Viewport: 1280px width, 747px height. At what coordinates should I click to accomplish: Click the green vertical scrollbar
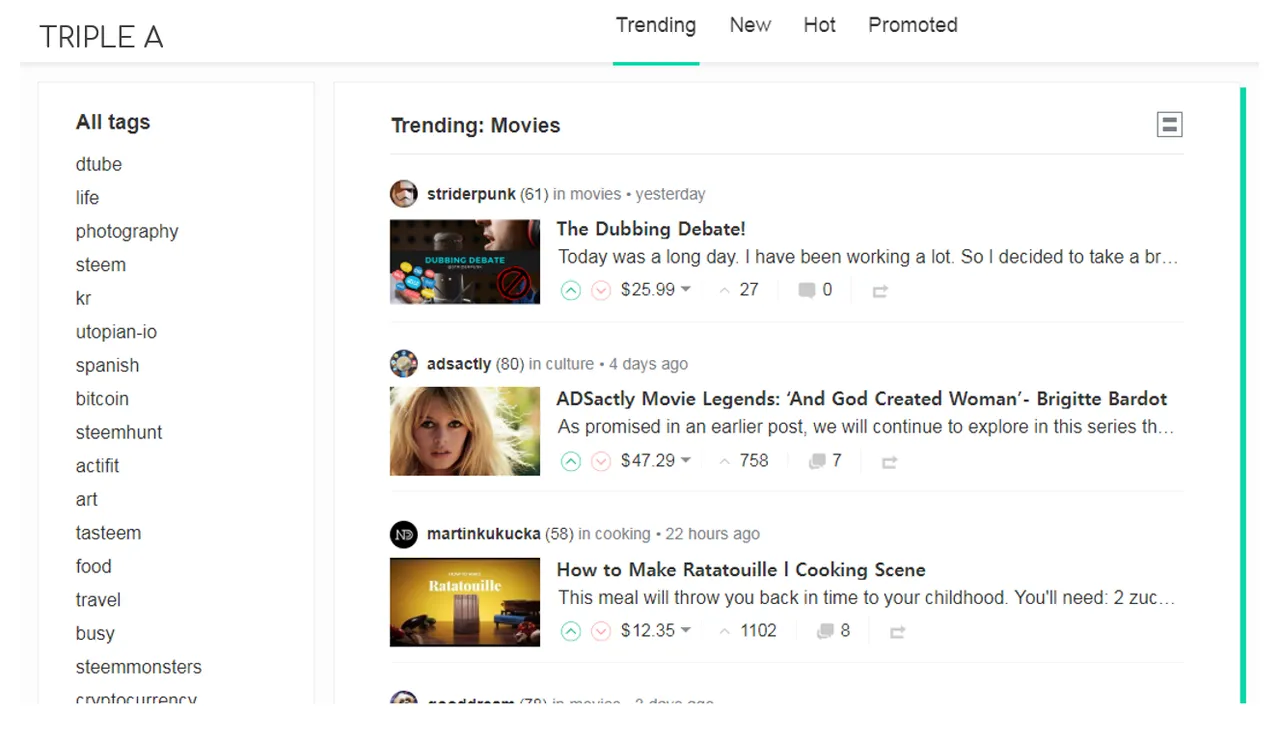(x=1243, y=395)
